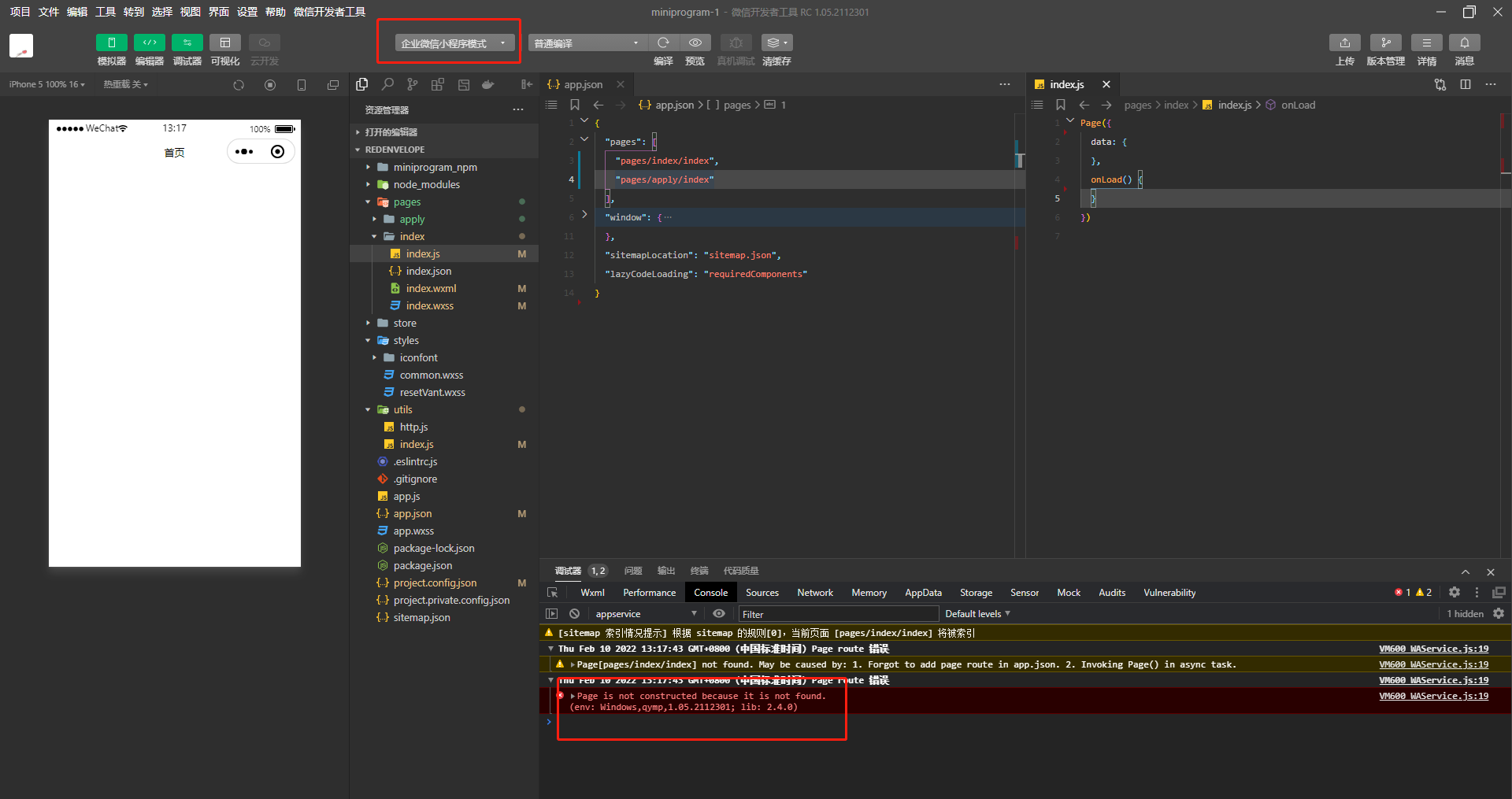Click the preview eye icon
The image size is (1512, 799).
point(695,43)
